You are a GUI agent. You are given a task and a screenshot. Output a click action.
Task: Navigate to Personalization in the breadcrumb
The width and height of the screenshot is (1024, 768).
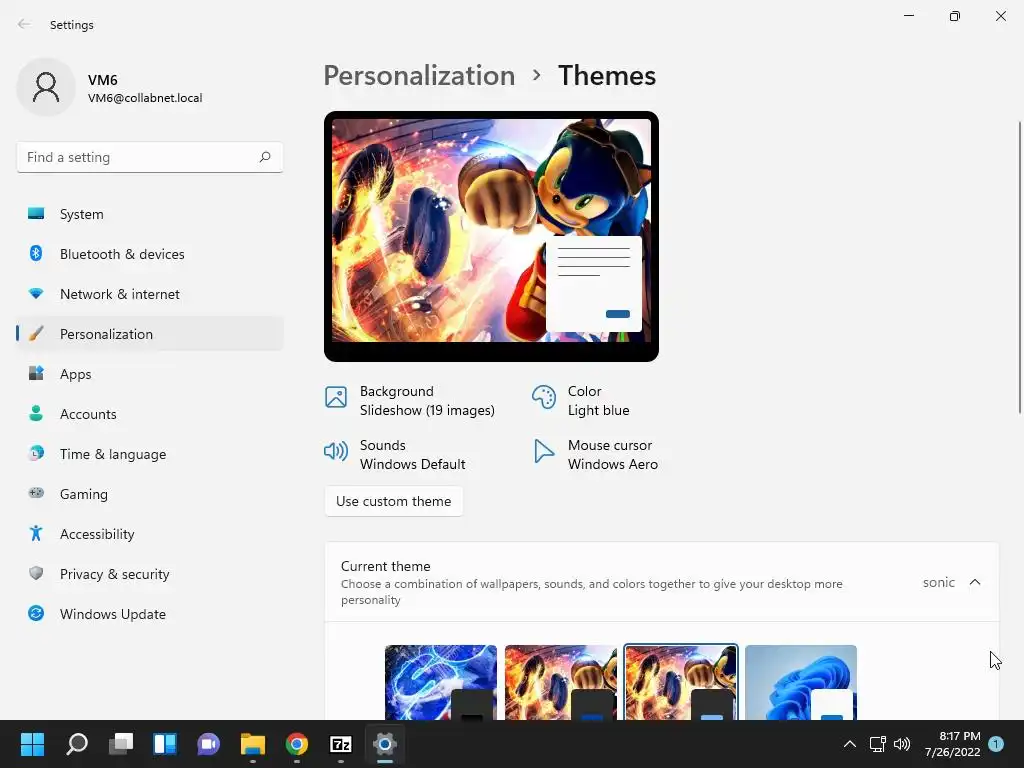point(419,75)
